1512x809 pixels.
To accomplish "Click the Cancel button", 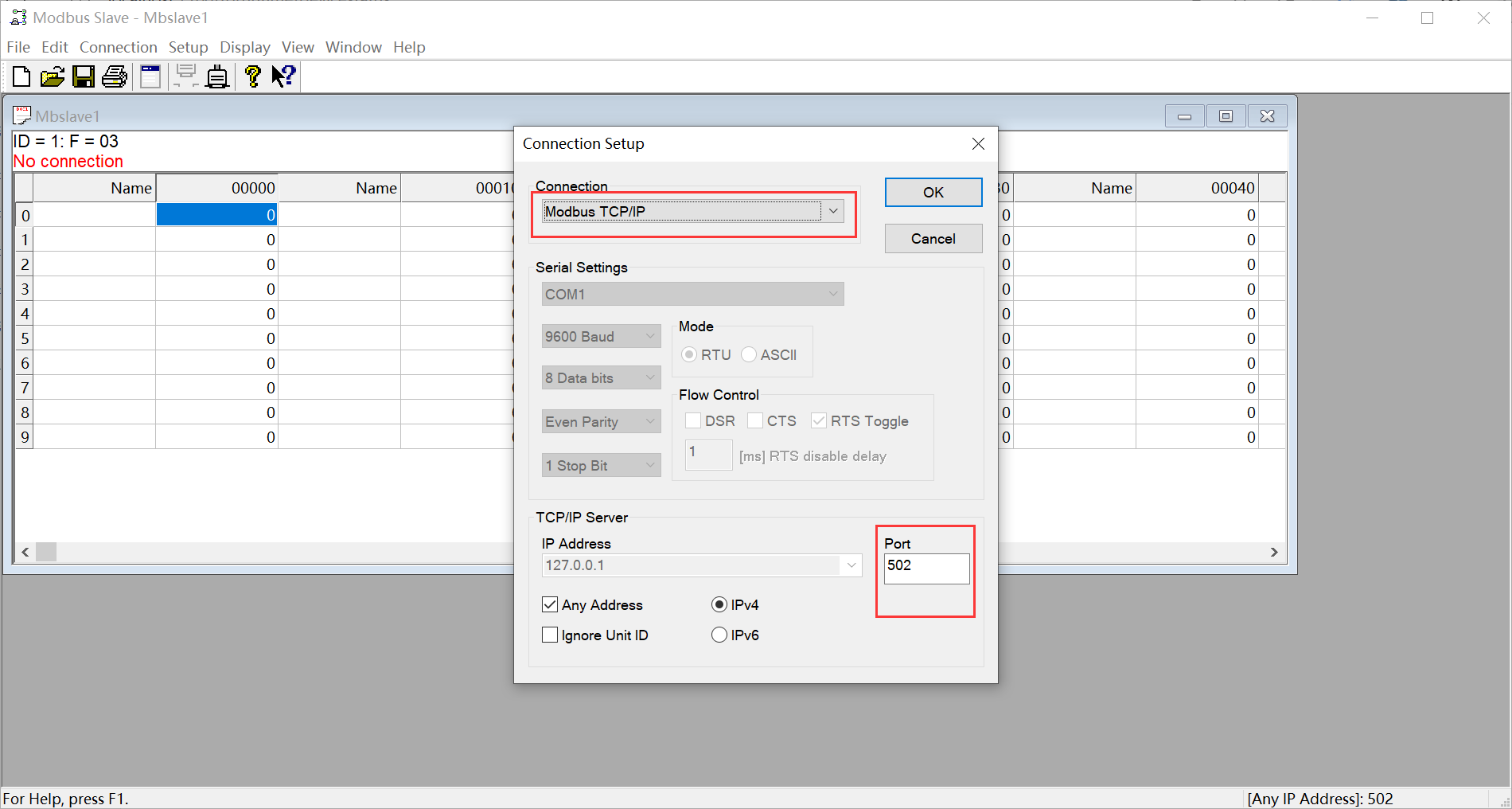I will tap(933, 238).
